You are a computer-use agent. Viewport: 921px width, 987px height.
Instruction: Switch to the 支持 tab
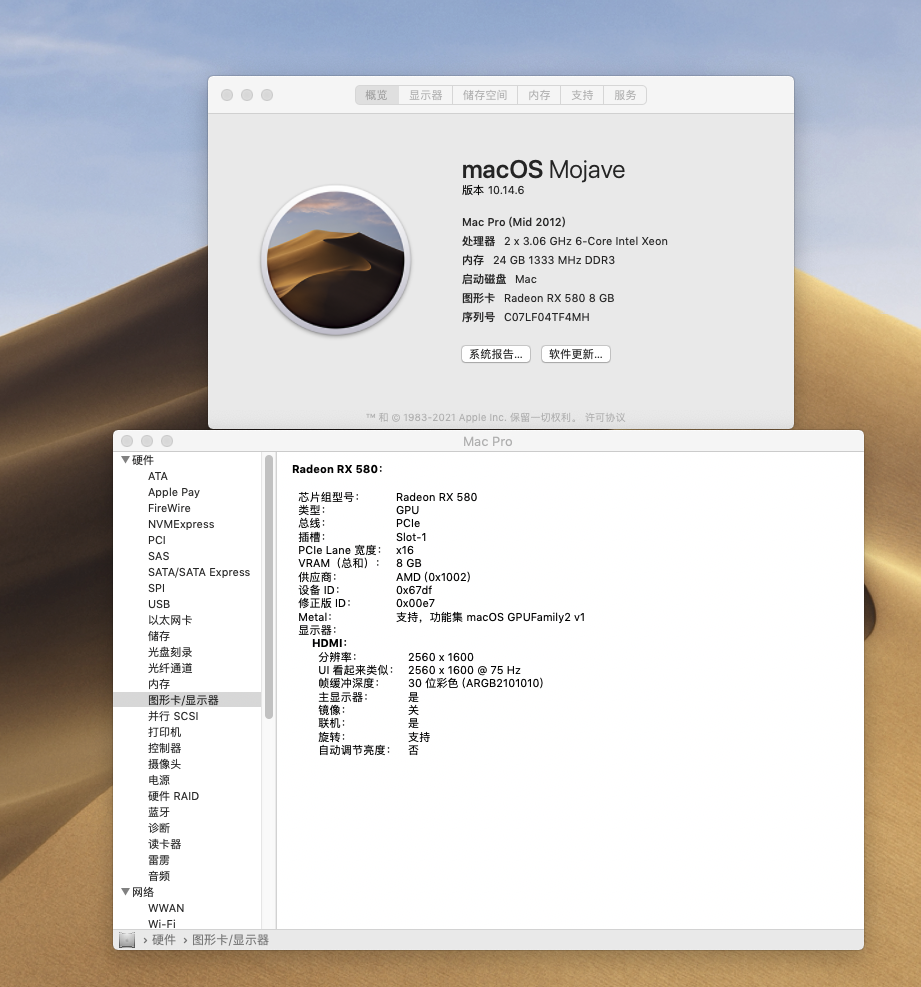(582, 95)
